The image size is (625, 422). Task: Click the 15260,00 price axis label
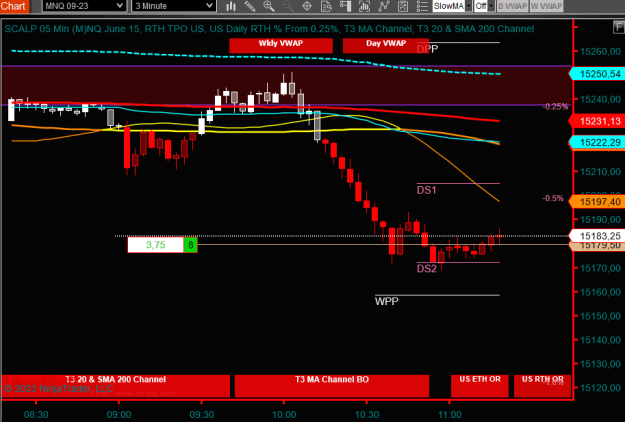point(600,51)
